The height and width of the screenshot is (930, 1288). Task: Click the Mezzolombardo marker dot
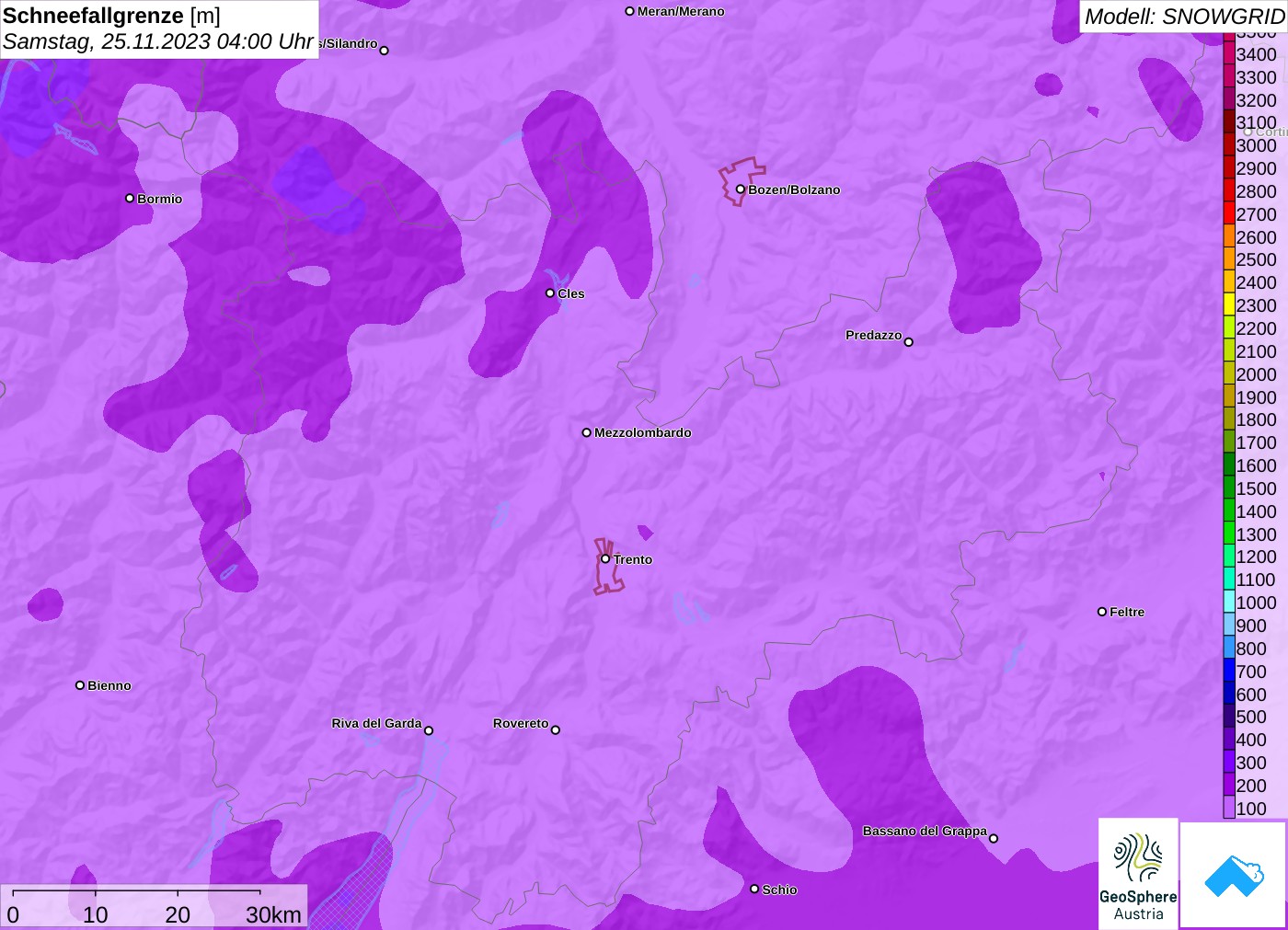[x=587, y=432]
